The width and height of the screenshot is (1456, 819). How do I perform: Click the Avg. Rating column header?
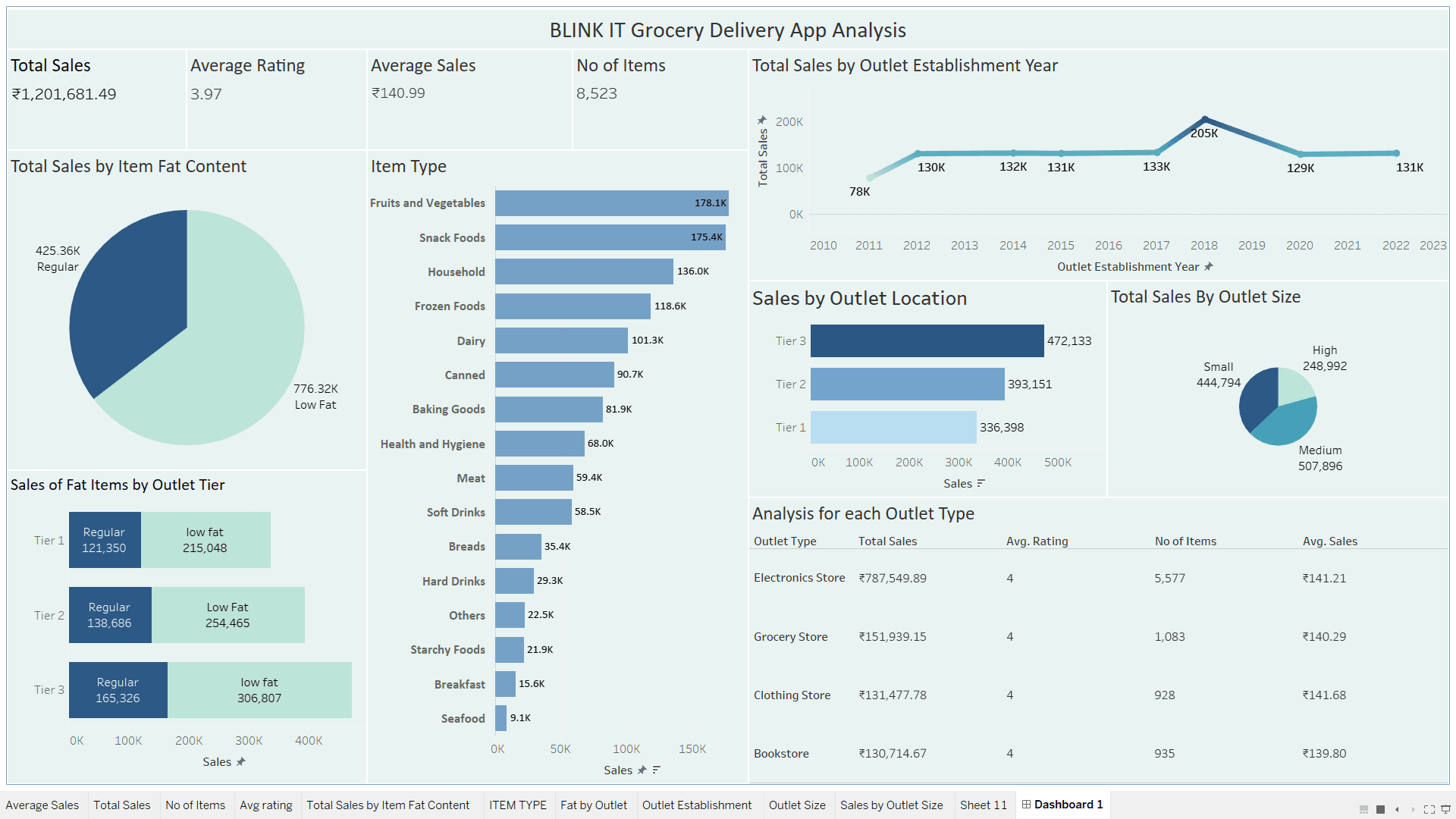click(1037, 541)
